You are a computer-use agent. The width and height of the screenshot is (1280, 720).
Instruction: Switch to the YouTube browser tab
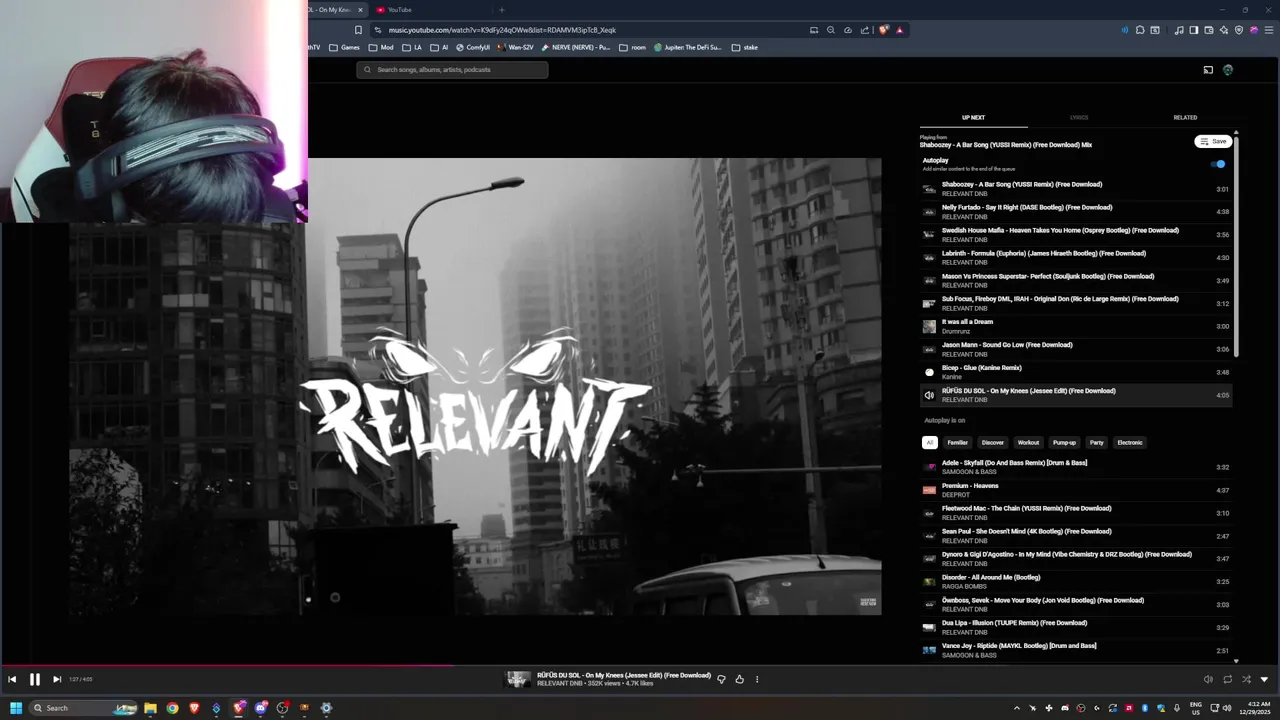[x=399, y=10]
